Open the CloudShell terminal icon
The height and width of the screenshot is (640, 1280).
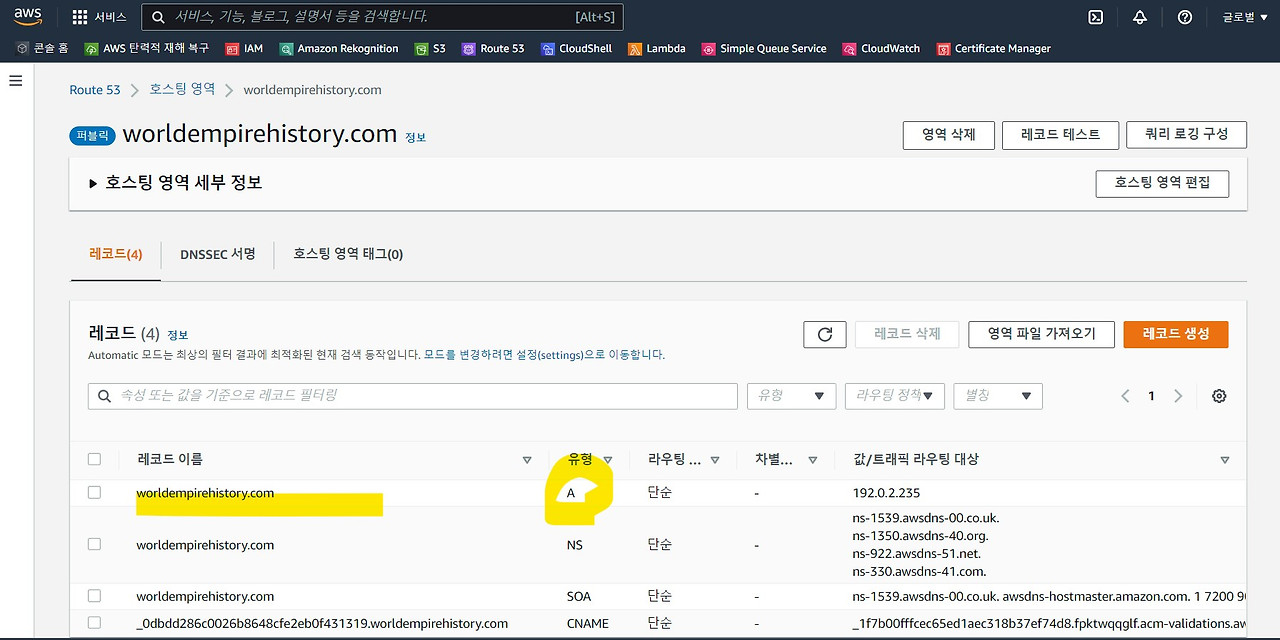(546, 48)
